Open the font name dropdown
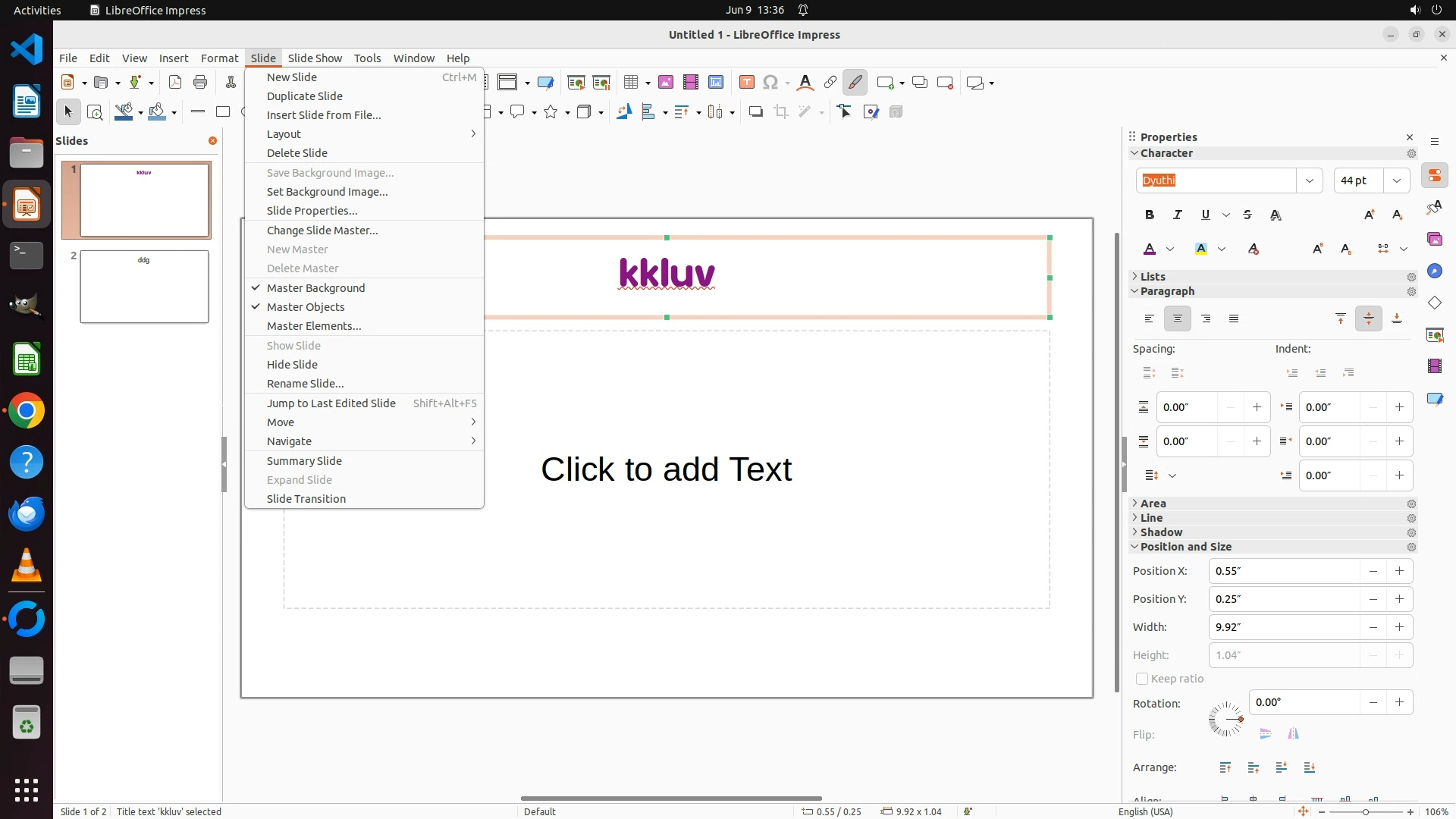This screenshot has width=1456, height=819. pos(1309,180)
